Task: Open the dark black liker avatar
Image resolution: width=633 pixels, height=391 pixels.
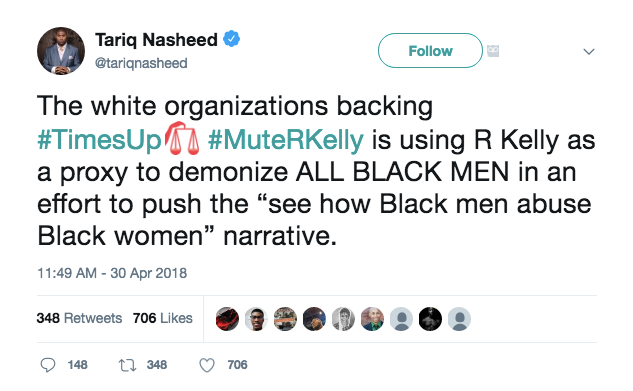Action: click(430, 319)
